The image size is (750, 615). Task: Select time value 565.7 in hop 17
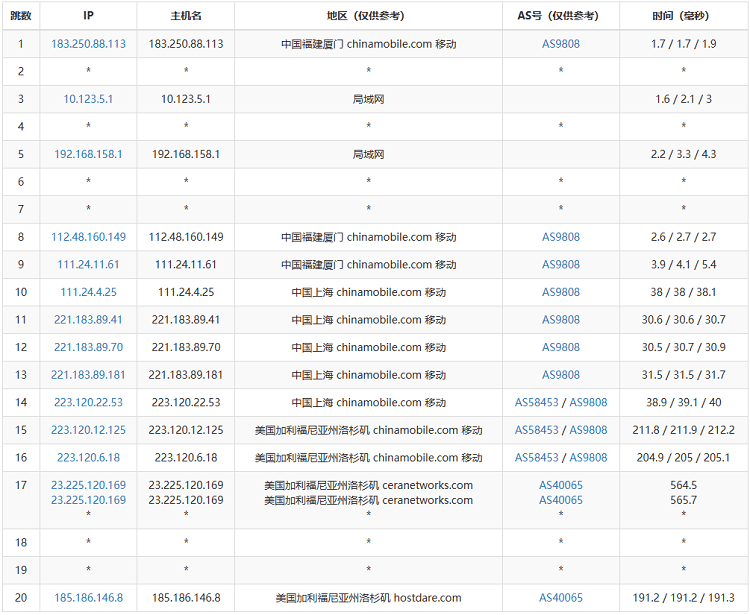684,500
